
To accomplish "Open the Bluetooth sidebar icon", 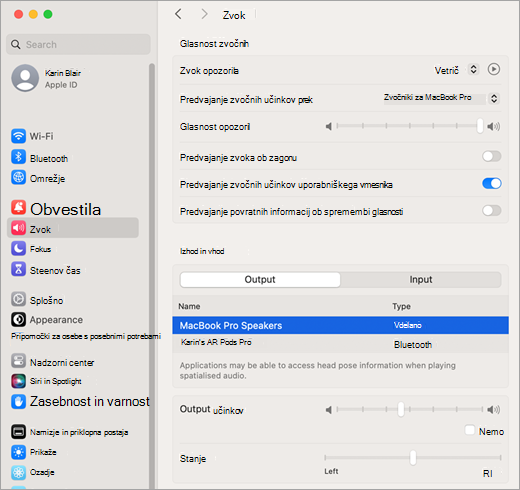I will click(x=18, y=157).
